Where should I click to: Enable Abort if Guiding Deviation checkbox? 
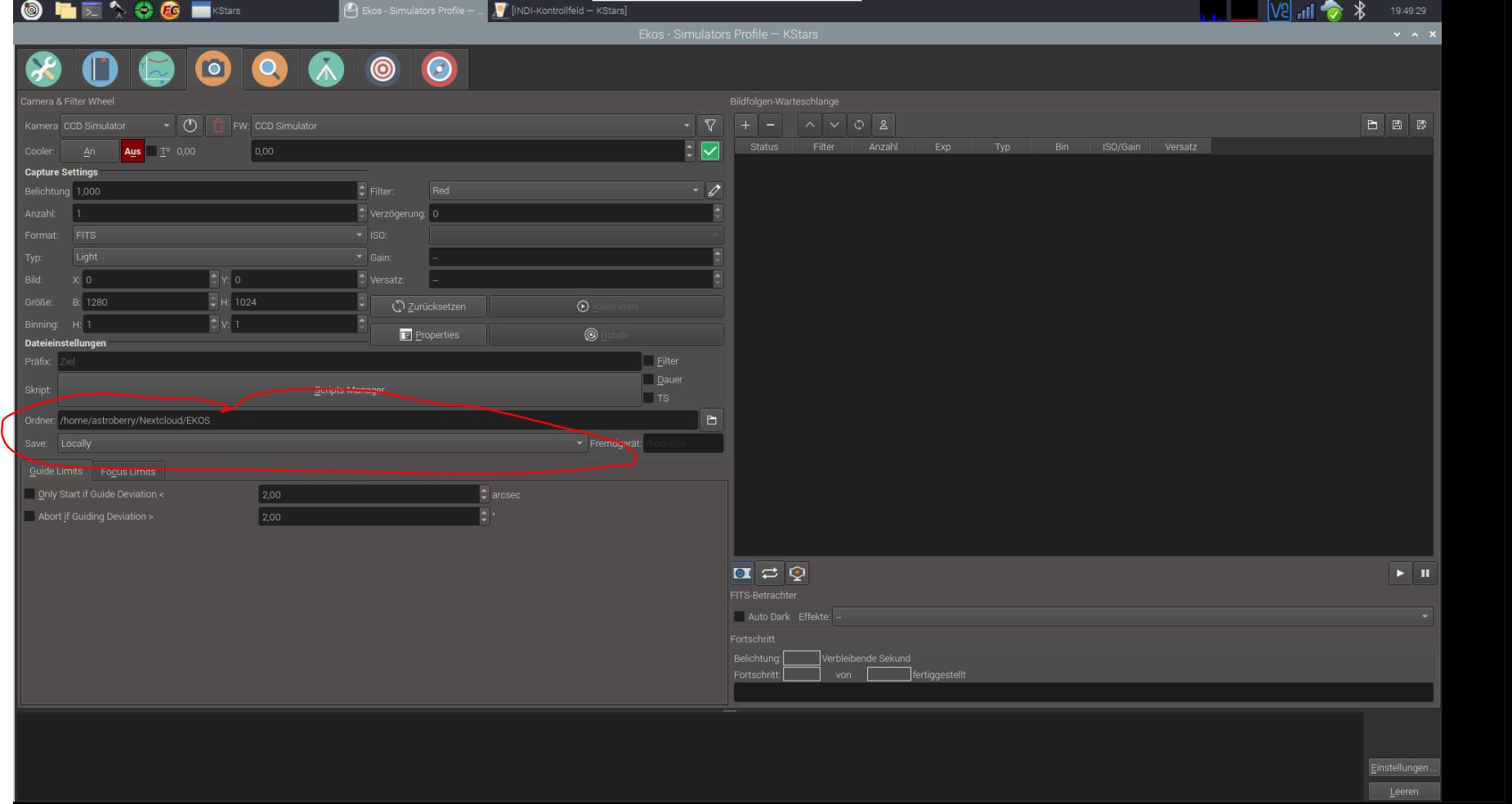pos(30,516)
